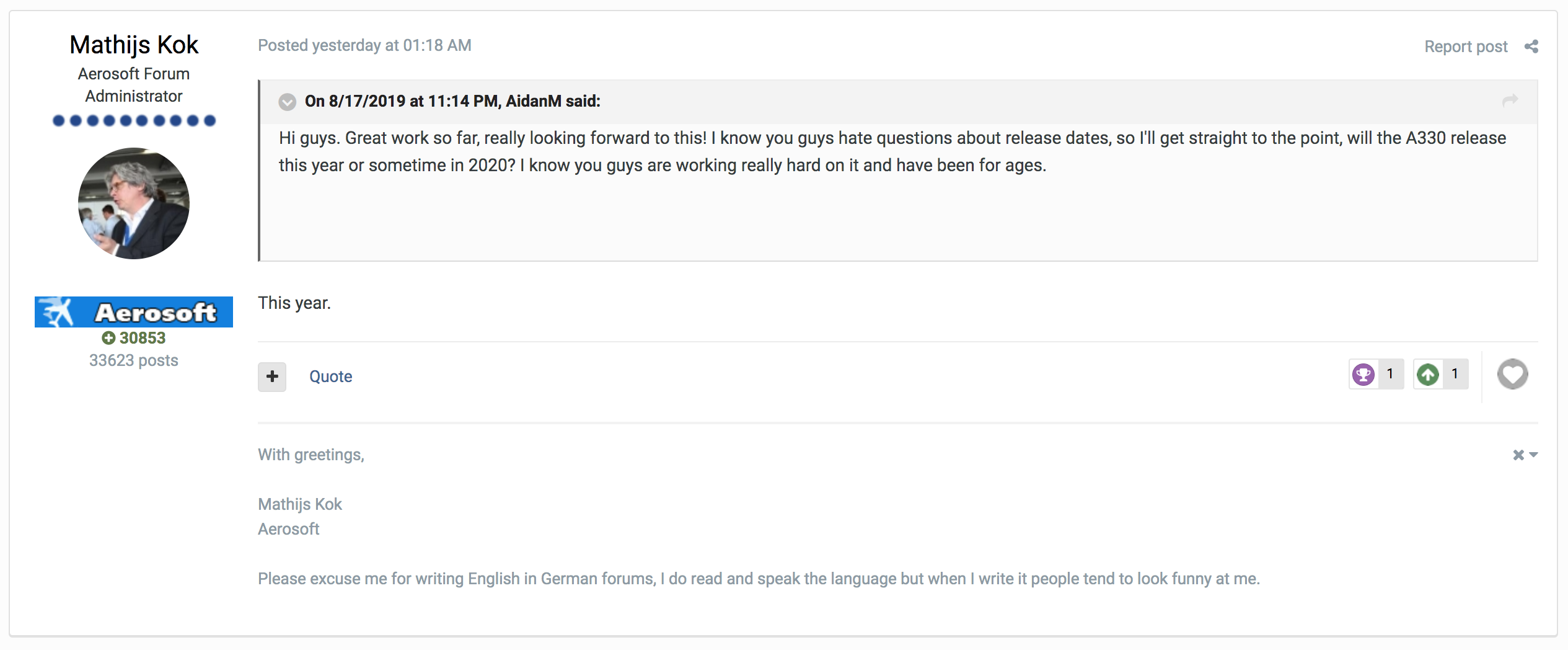
Task: Click the Quote link below the post
Action: tap(330, 376)
